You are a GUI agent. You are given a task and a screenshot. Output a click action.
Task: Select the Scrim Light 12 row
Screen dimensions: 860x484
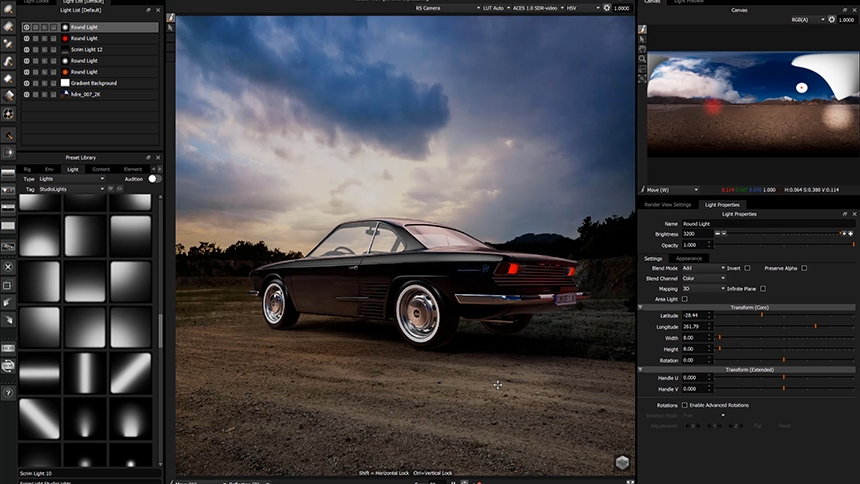tap(90, 49)
